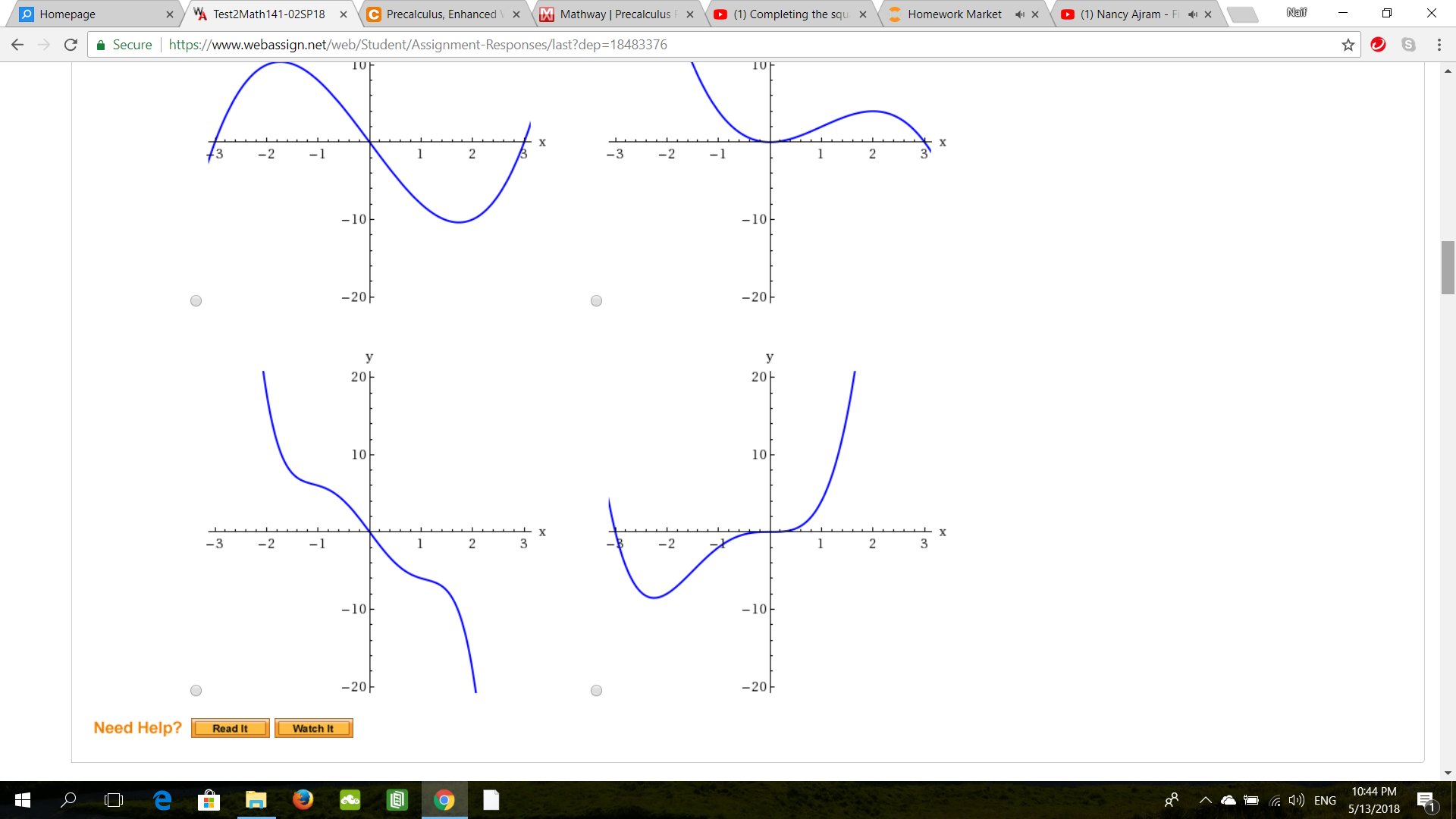Switch to the Completing the square YouTube tab
1456x819 pixels.
(x=789, y=14)
